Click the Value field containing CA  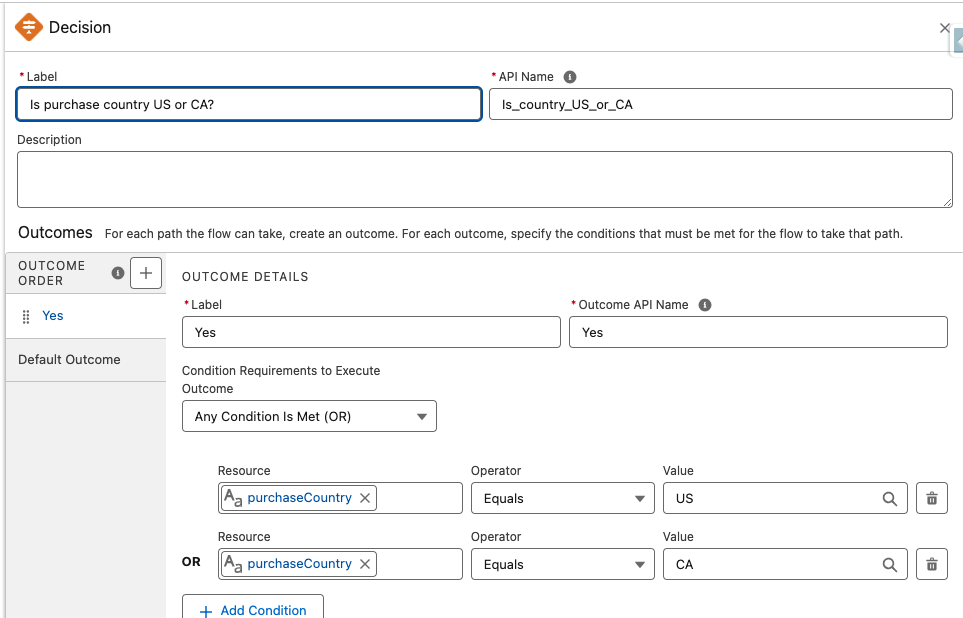pos(785,564)
